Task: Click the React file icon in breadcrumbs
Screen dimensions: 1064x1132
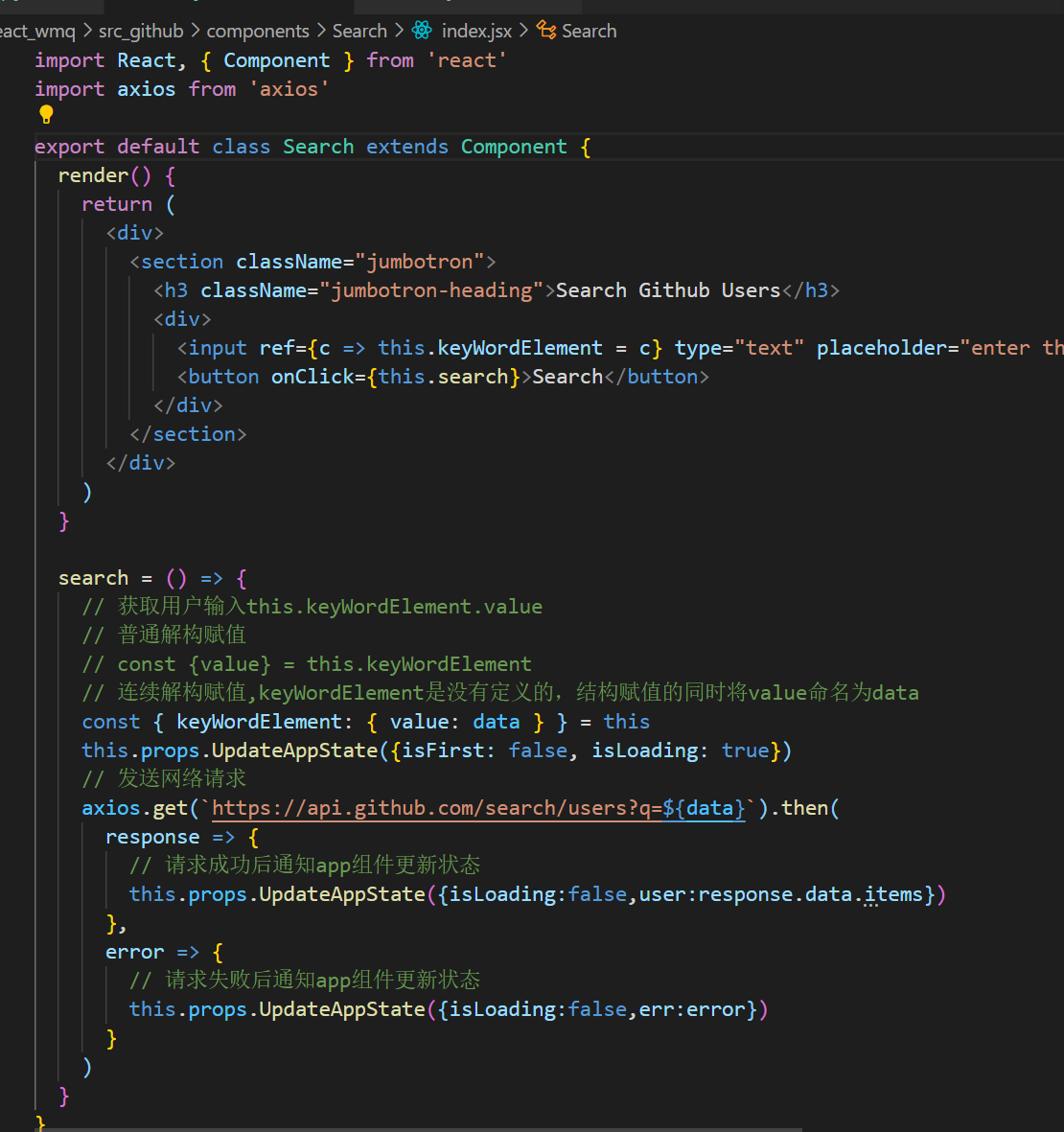Action: 422,31
